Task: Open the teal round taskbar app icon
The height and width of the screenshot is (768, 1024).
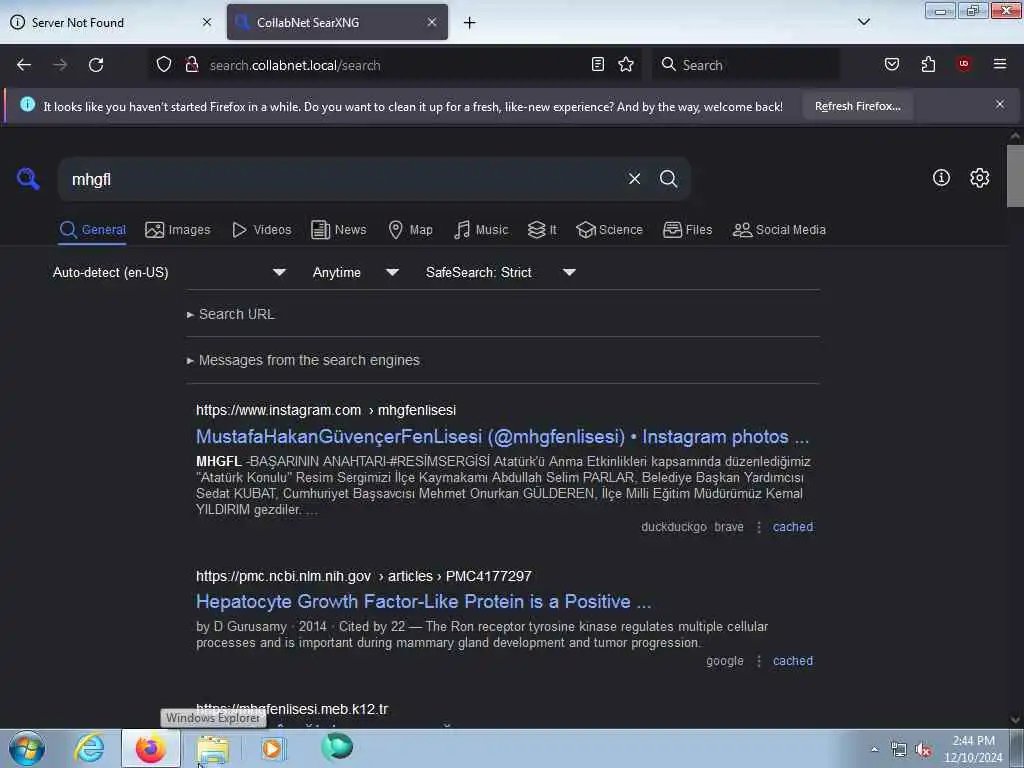Action: [337, 746]
